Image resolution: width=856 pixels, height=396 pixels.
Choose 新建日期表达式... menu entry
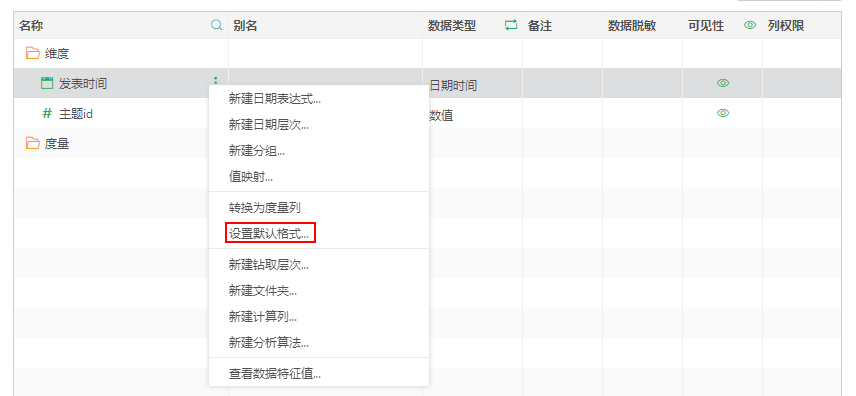tap(275, 99)
